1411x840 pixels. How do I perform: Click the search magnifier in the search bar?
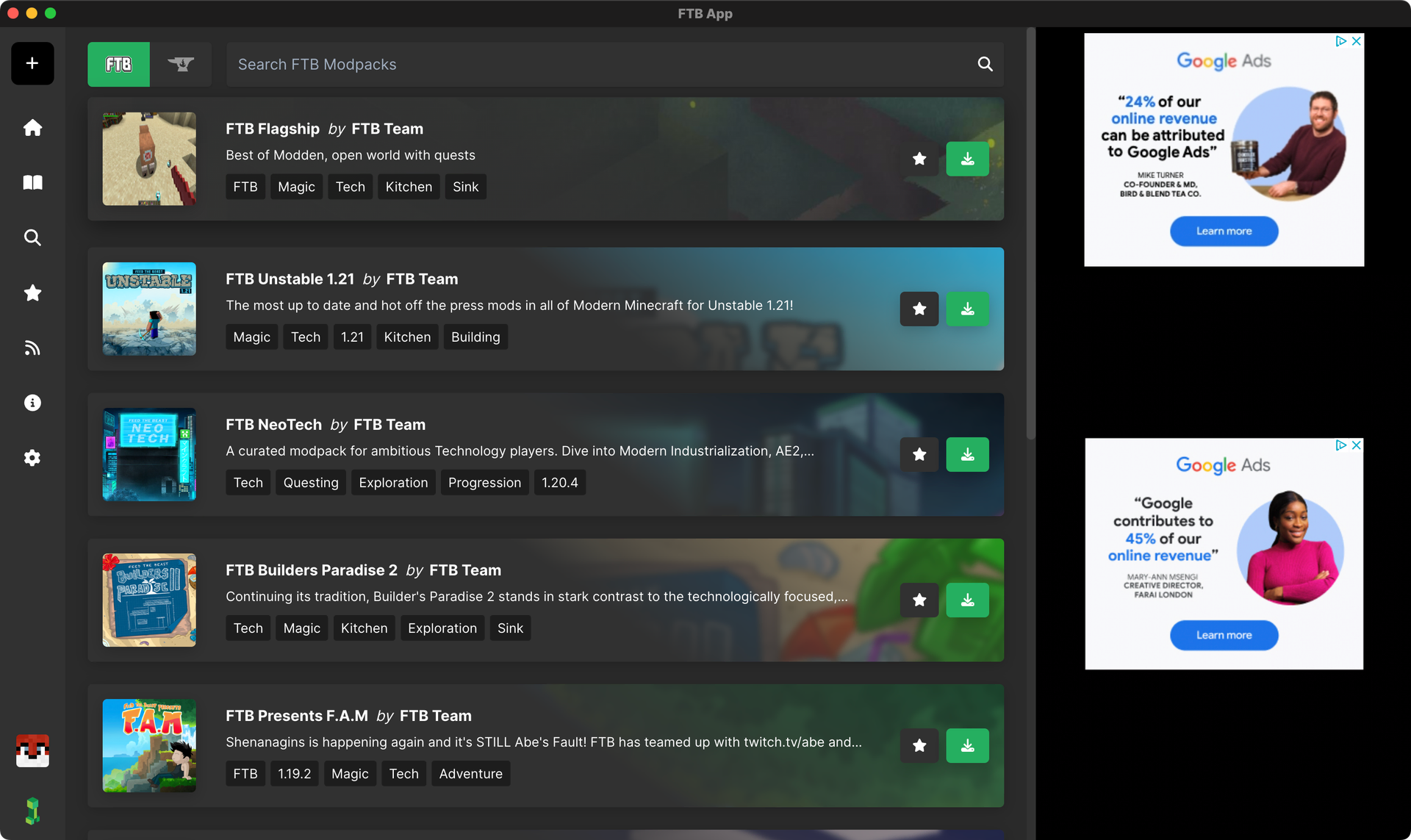pos(985,64)
